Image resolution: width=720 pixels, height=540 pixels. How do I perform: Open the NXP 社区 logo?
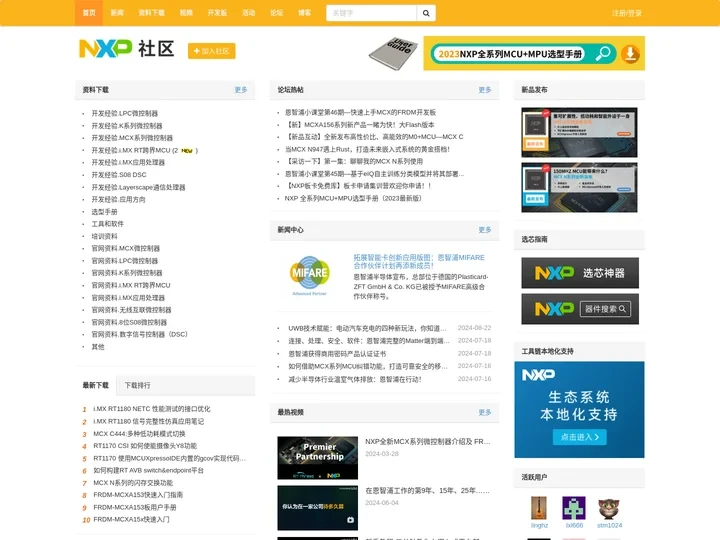(127, 49)
